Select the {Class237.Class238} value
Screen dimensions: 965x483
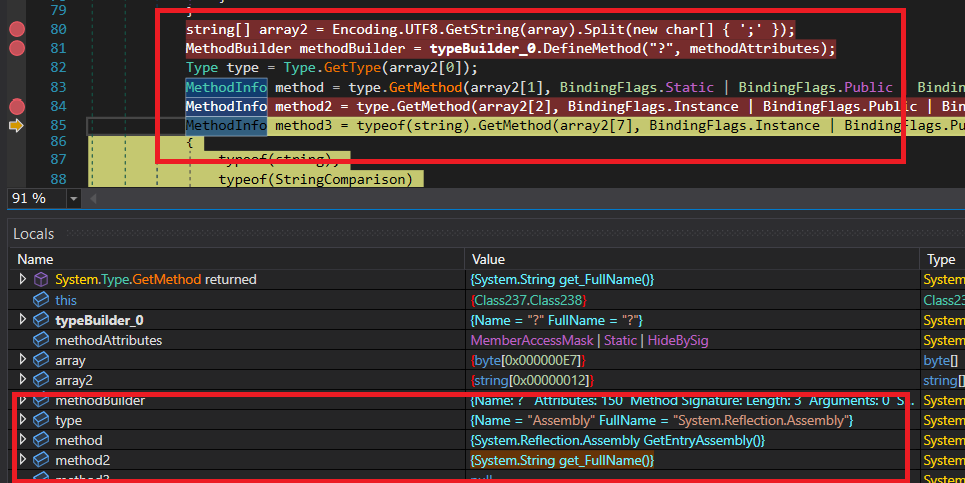[529, 300]
